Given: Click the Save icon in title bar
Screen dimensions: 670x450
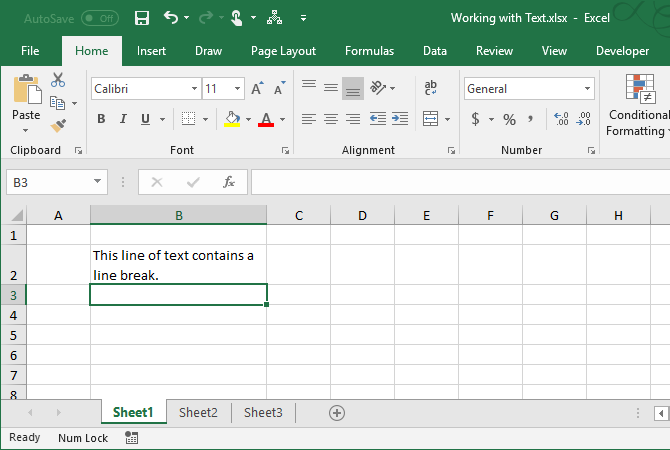Looking at the screenshot, I should (x=142, y=18).
